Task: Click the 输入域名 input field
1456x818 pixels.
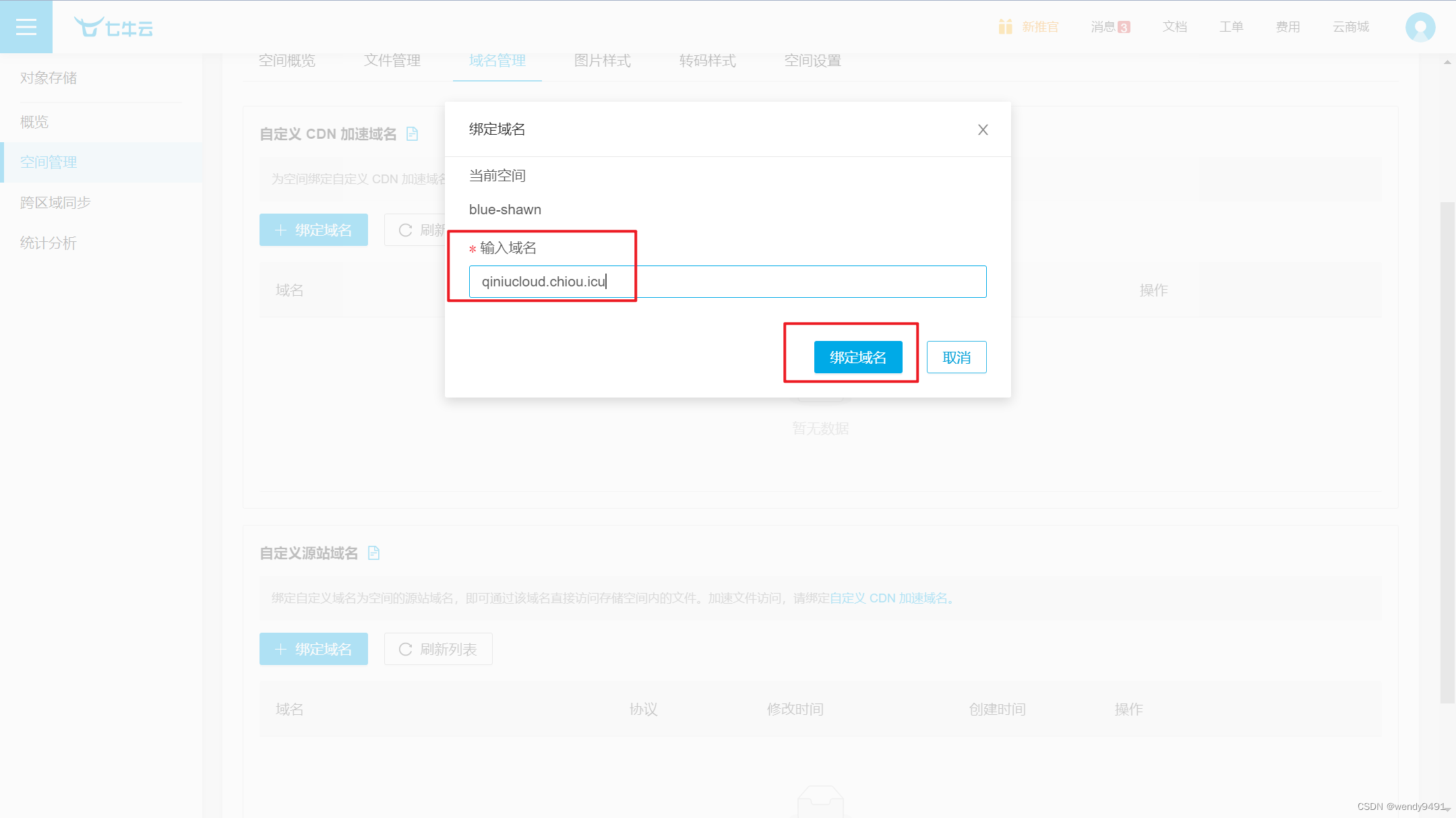Action: point(727,282)
